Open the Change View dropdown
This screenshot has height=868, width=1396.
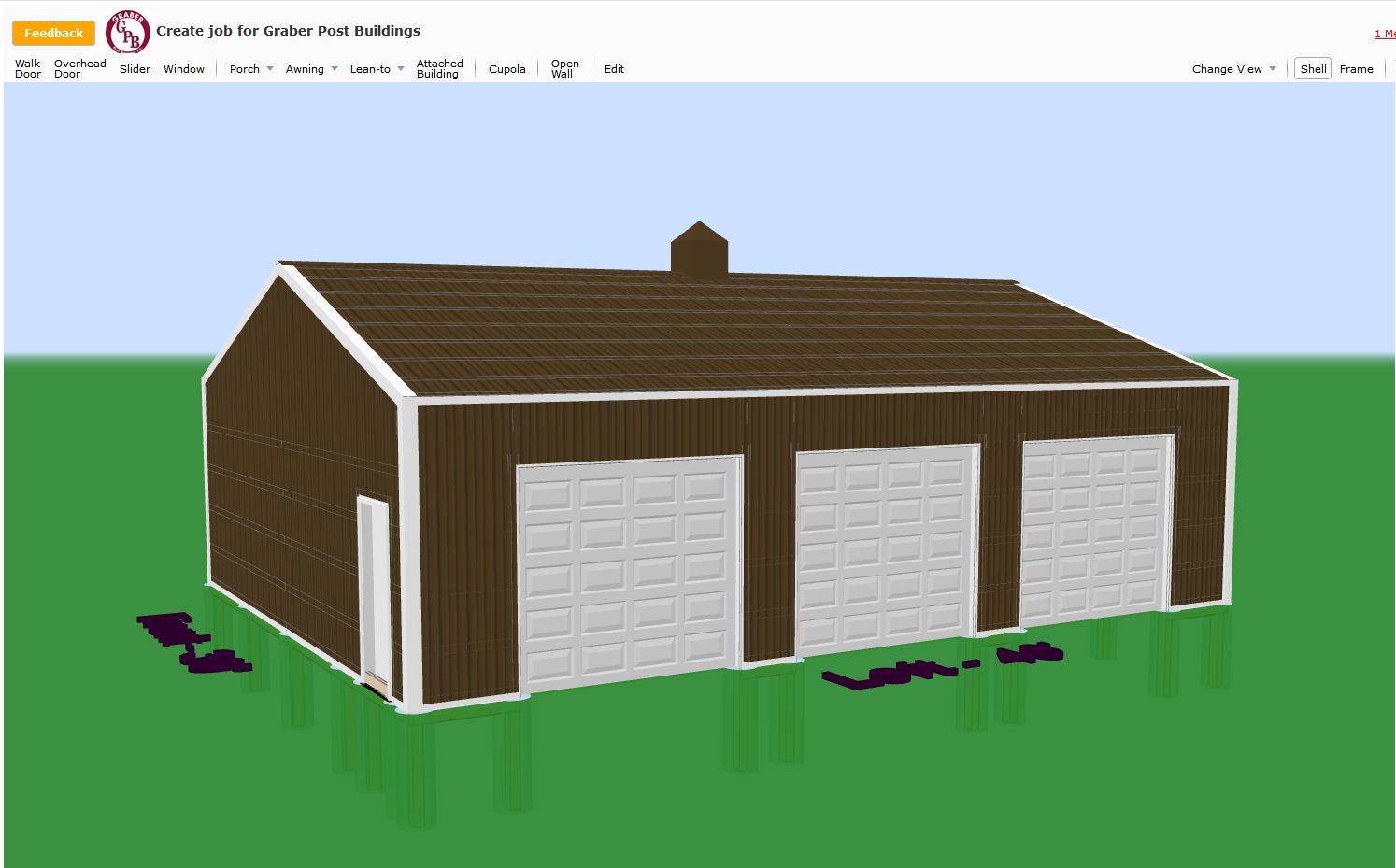point(1233,69)
